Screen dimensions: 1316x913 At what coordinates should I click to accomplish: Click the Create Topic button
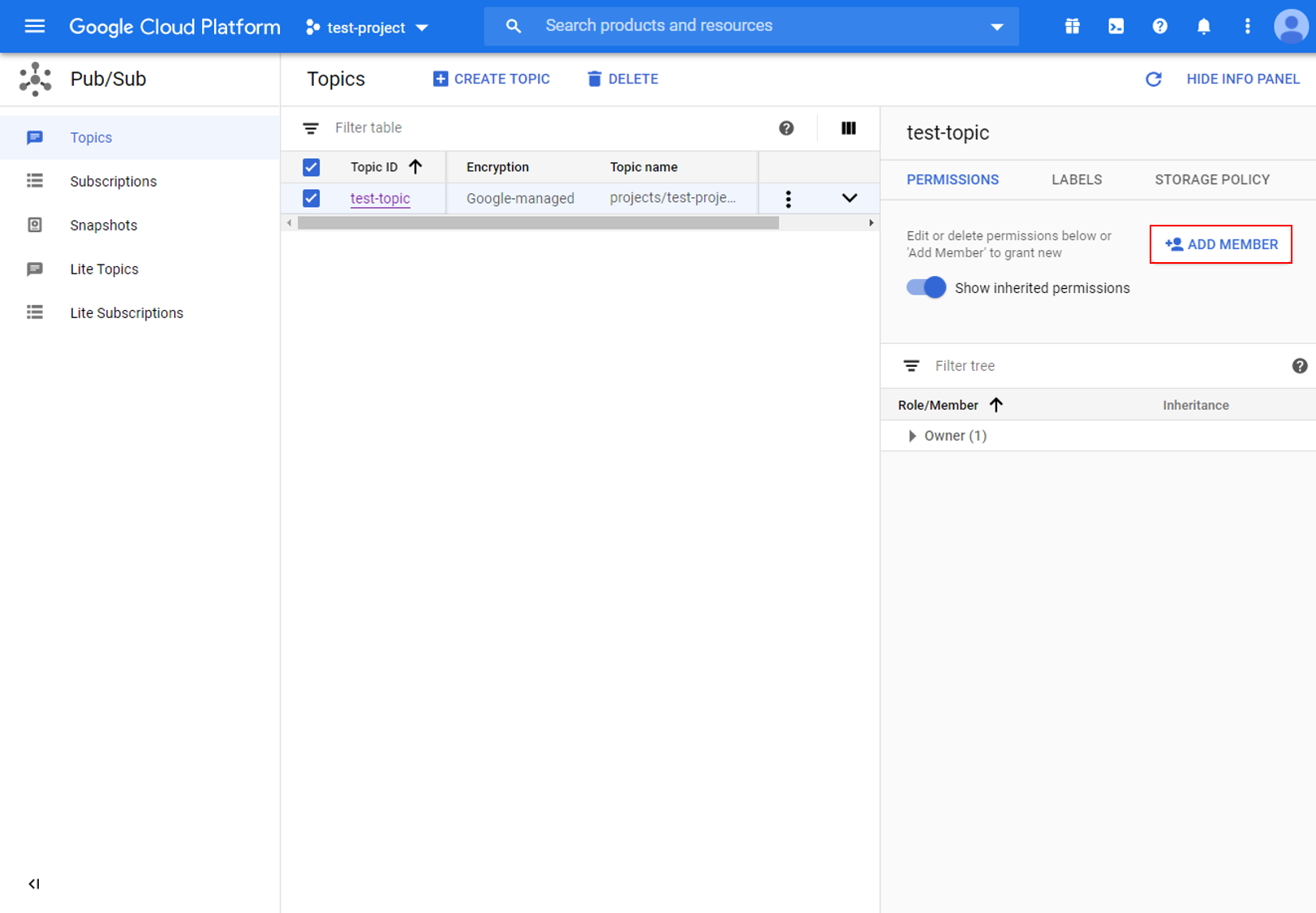pyautogui.click(x=492, y=79)
